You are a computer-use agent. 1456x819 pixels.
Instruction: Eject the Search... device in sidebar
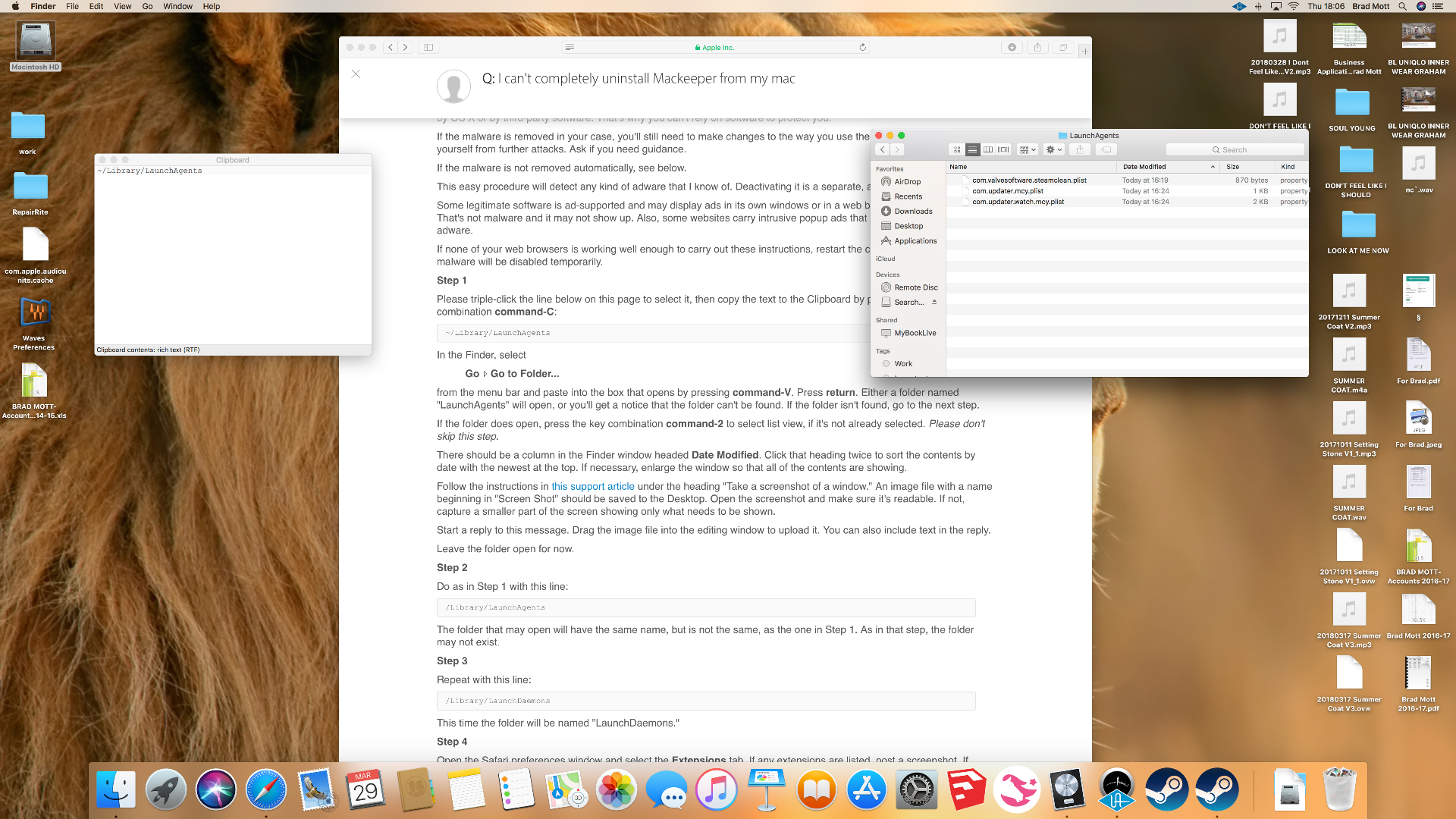pyautogui.click(x=934, y=302)
